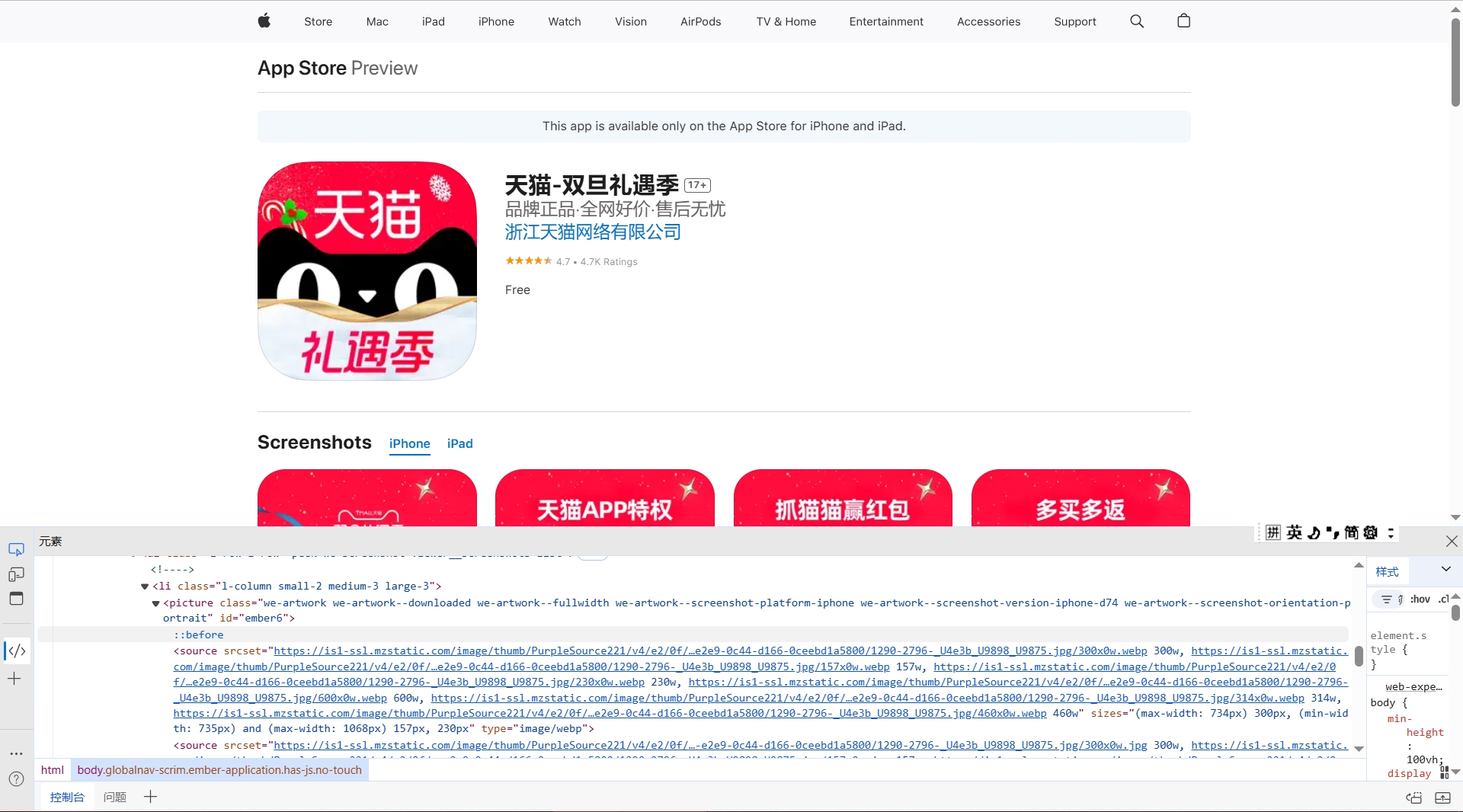Close the DevTools panel
This screenshot has height=812, width=1463.
pyautogui.click(x=1452, y=542)
